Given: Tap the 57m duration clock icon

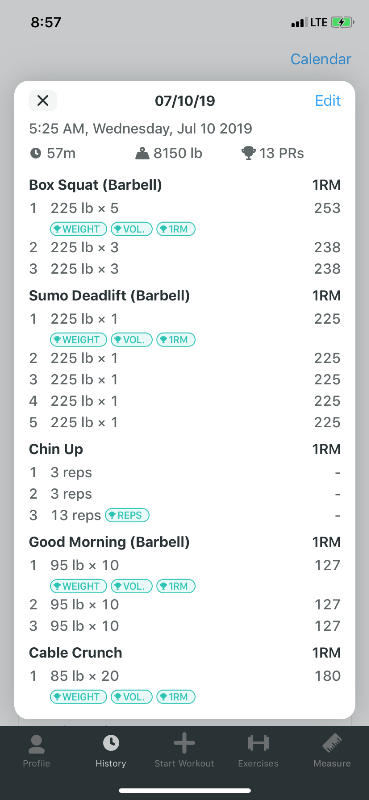Looking at the screenshot, I should point(35,153).
